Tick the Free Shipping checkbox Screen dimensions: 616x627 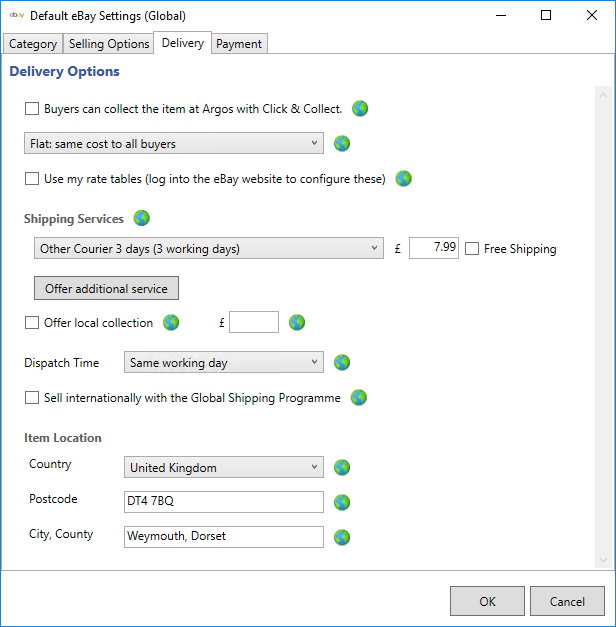(473, 249)
